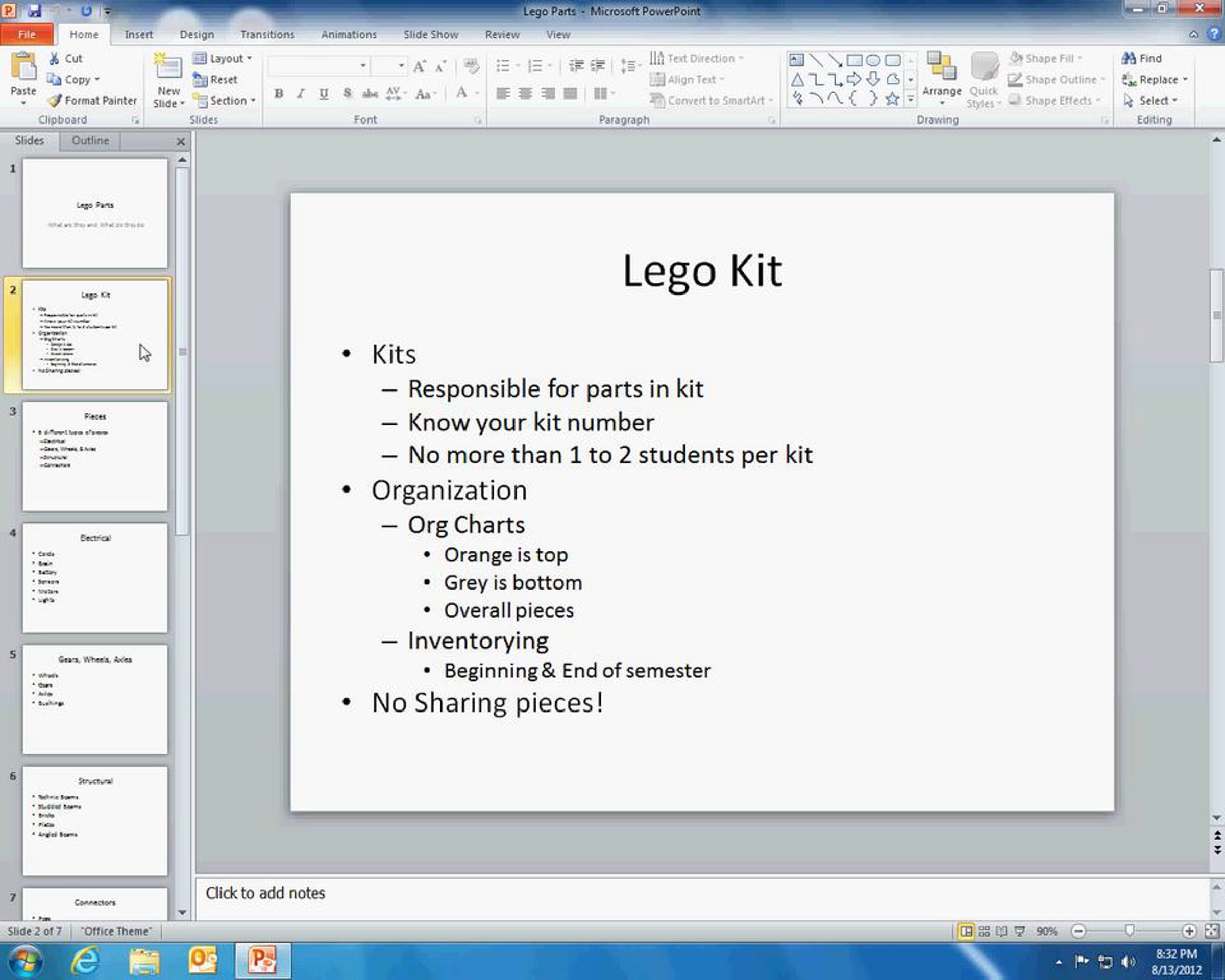Zoom out with the minus button

(x=1078, y=931)
